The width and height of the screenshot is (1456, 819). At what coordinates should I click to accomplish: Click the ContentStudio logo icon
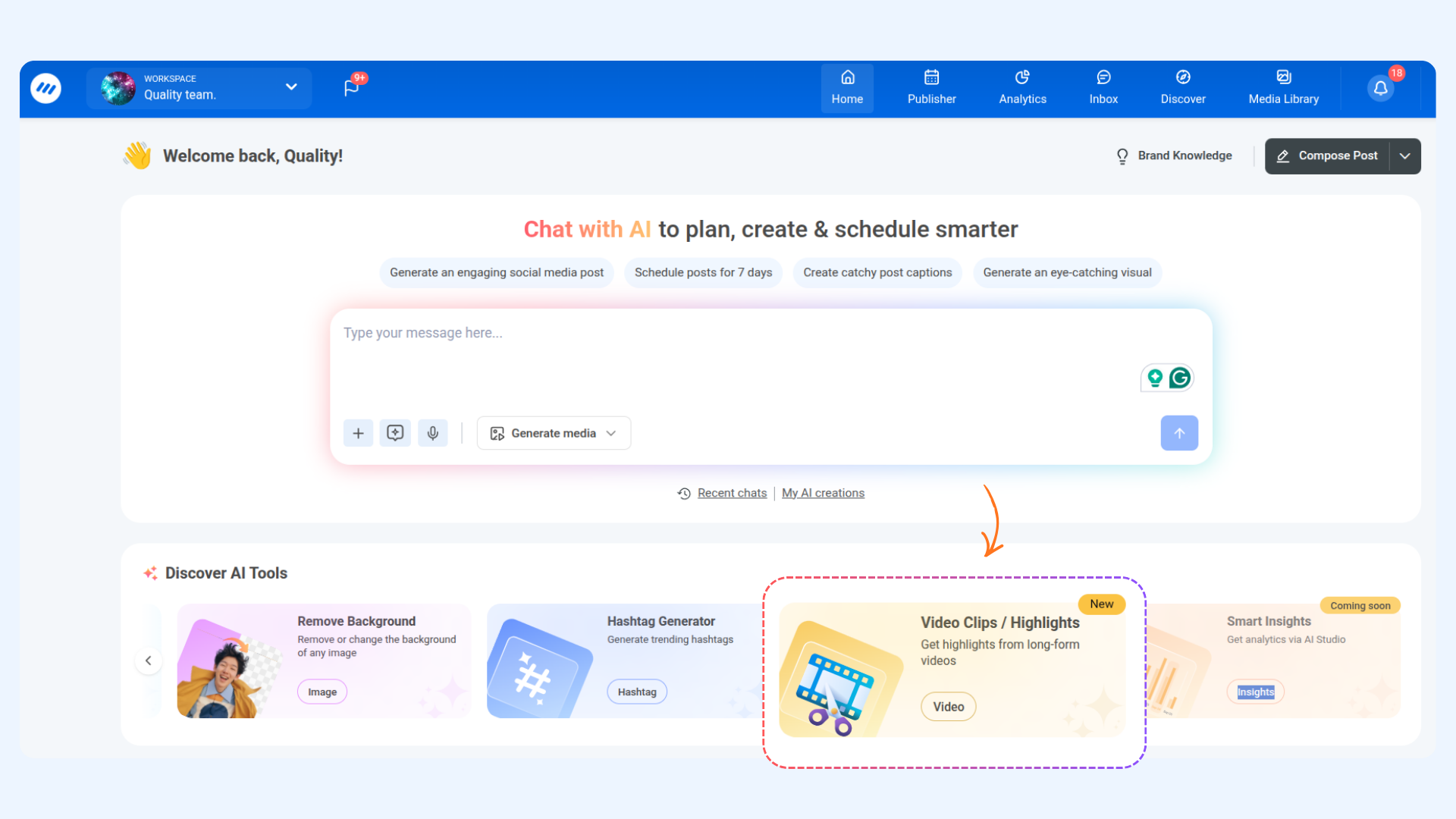tap(45, 89)
